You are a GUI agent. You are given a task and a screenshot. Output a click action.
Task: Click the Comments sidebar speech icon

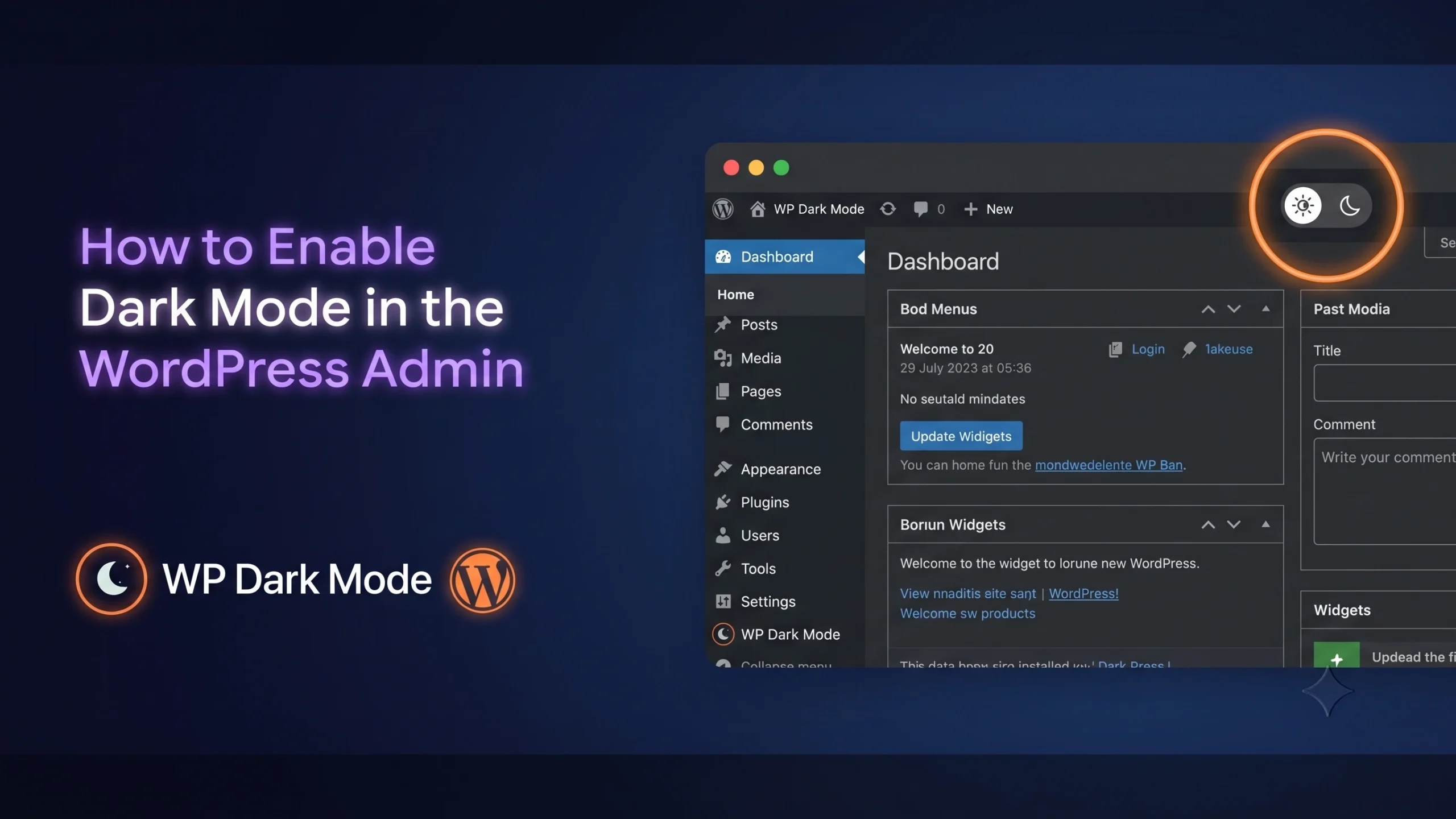(722, 425)
